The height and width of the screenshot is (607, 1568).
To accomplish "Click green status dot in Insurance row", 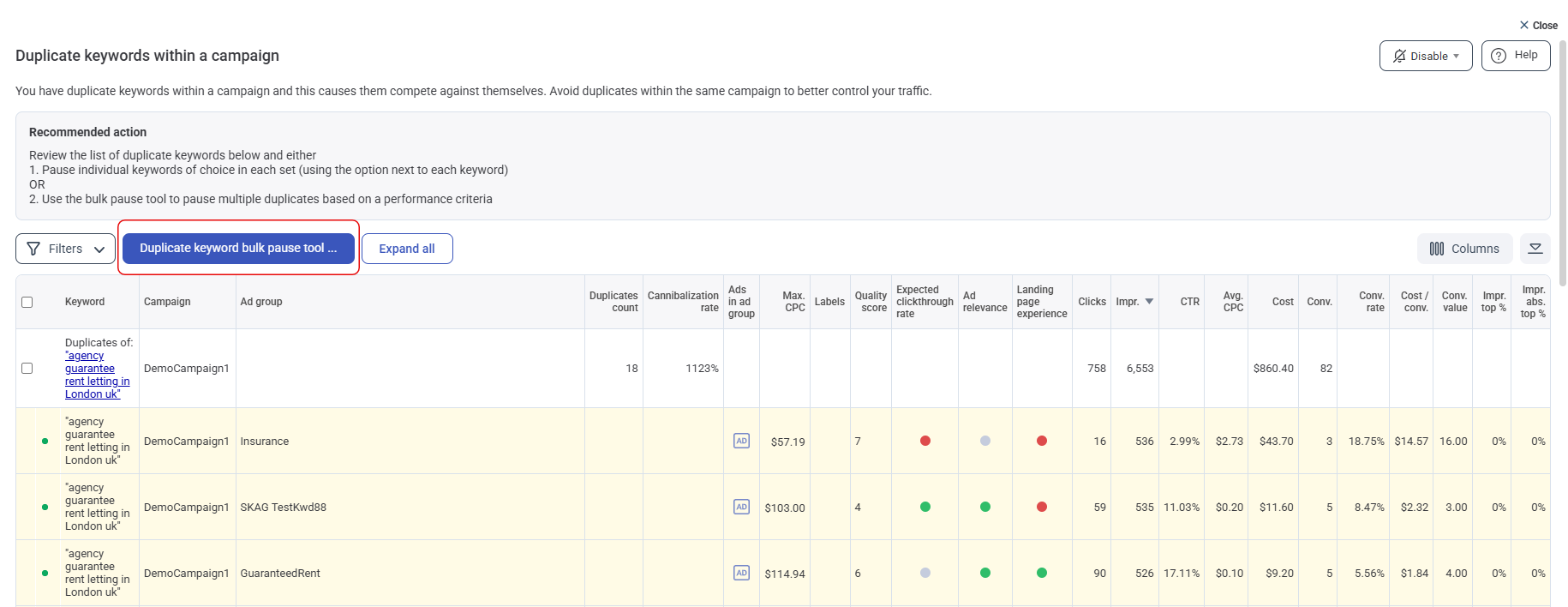I will pyautogui.click(x=45, y=442).
